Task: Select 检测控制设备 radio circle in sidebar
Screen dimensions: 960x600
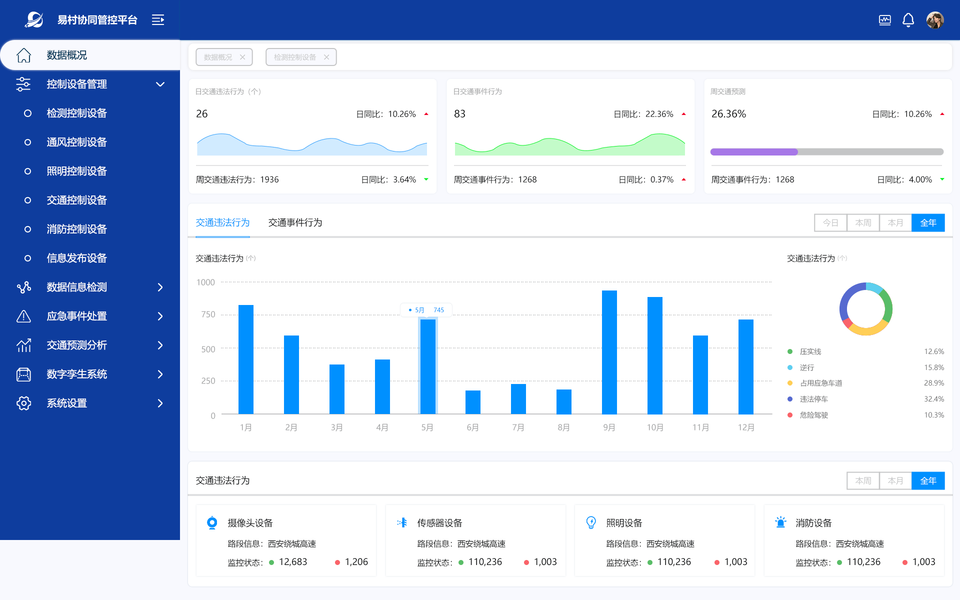Action: click(27, 113)
